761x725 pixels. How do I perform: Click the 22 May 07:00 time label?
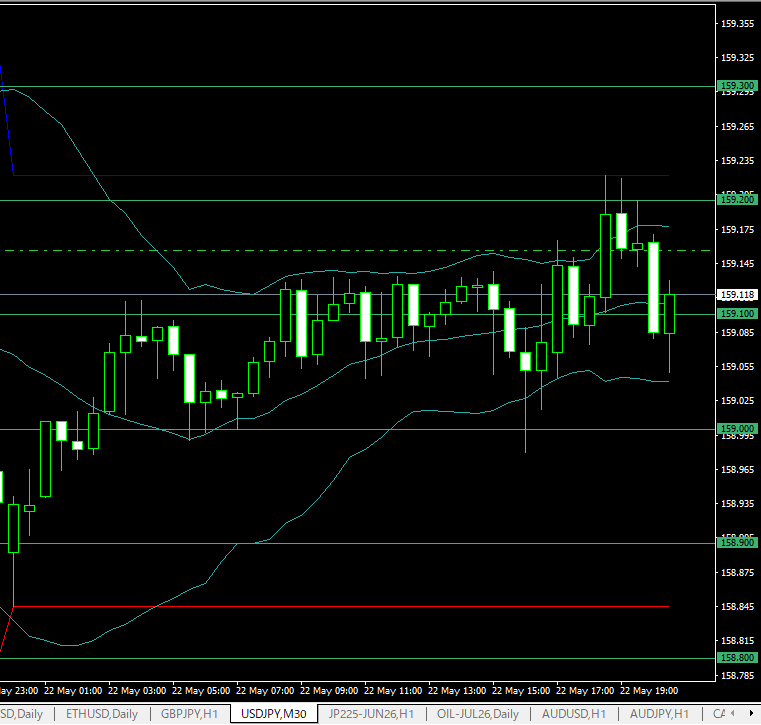(265, 691)
